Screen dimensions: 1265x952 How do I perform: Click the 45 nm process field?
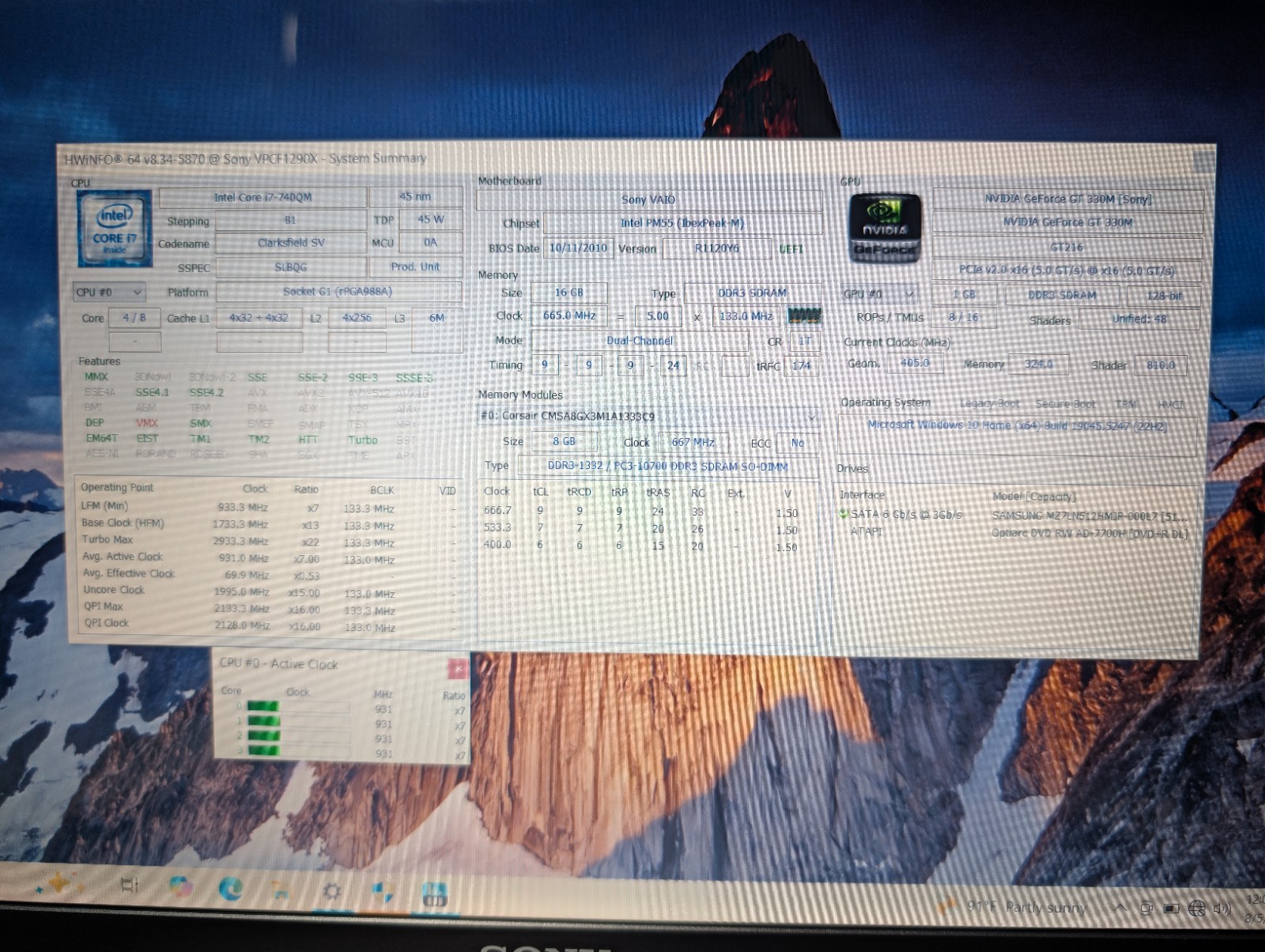pos(415,196)
